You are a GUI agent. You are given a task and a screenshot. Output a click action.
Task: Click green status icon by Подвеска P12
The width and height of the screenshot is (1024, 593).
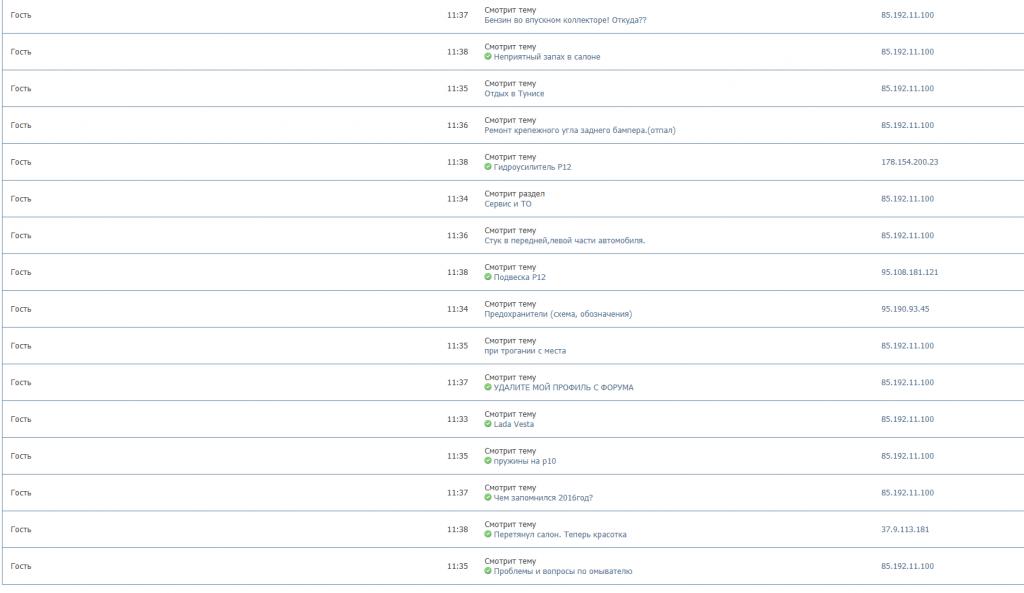point(488,277)
